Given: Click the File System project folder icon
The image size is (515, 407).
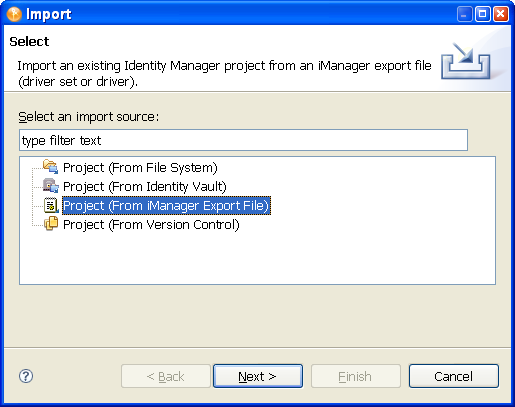Looking at the screenshot, I should pyautogui.click(x=51, y=166).
